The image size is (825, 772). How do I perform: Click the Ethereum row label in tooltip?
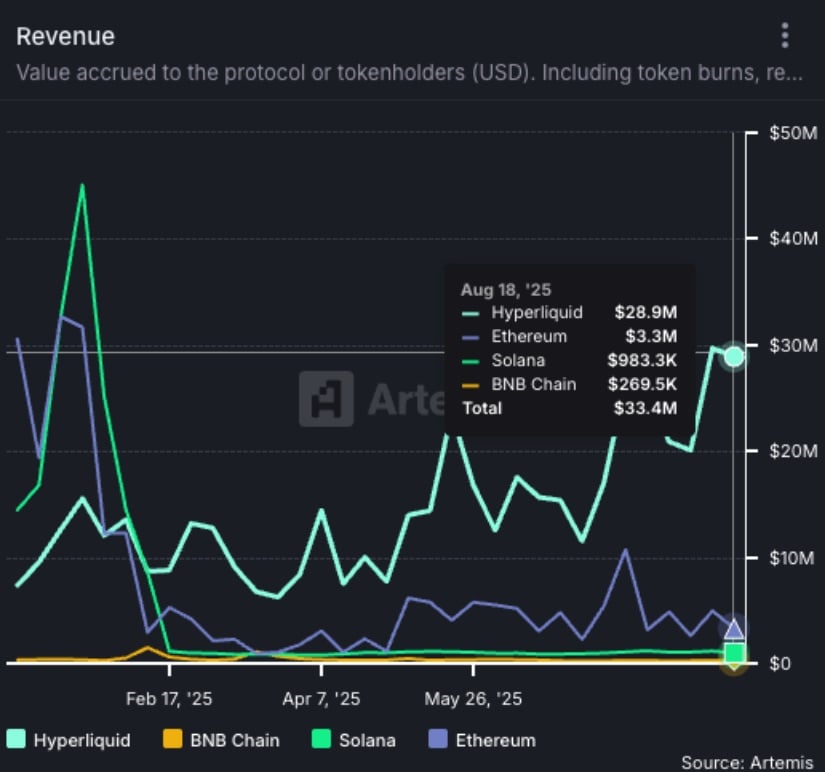pos(529,336)
